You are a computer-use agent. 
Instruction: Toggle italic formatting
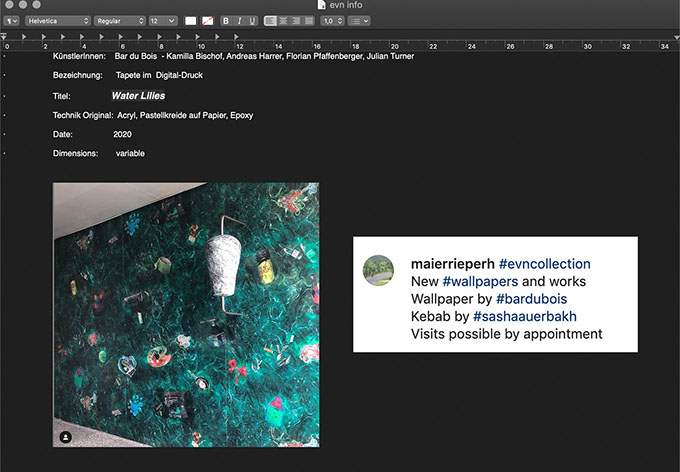[239, 21]
